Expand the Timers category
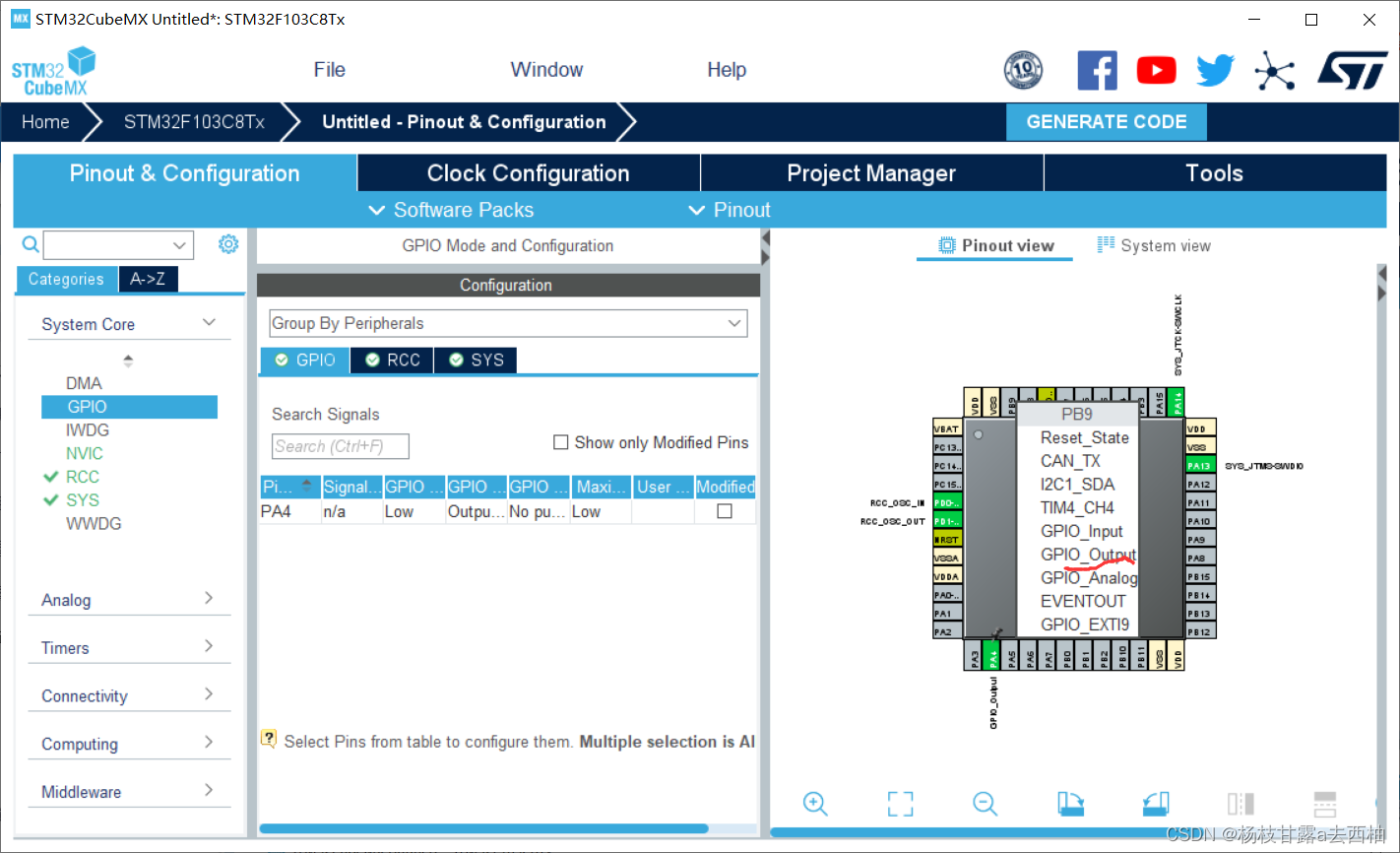1400x853 pixels. coord(209,646)
